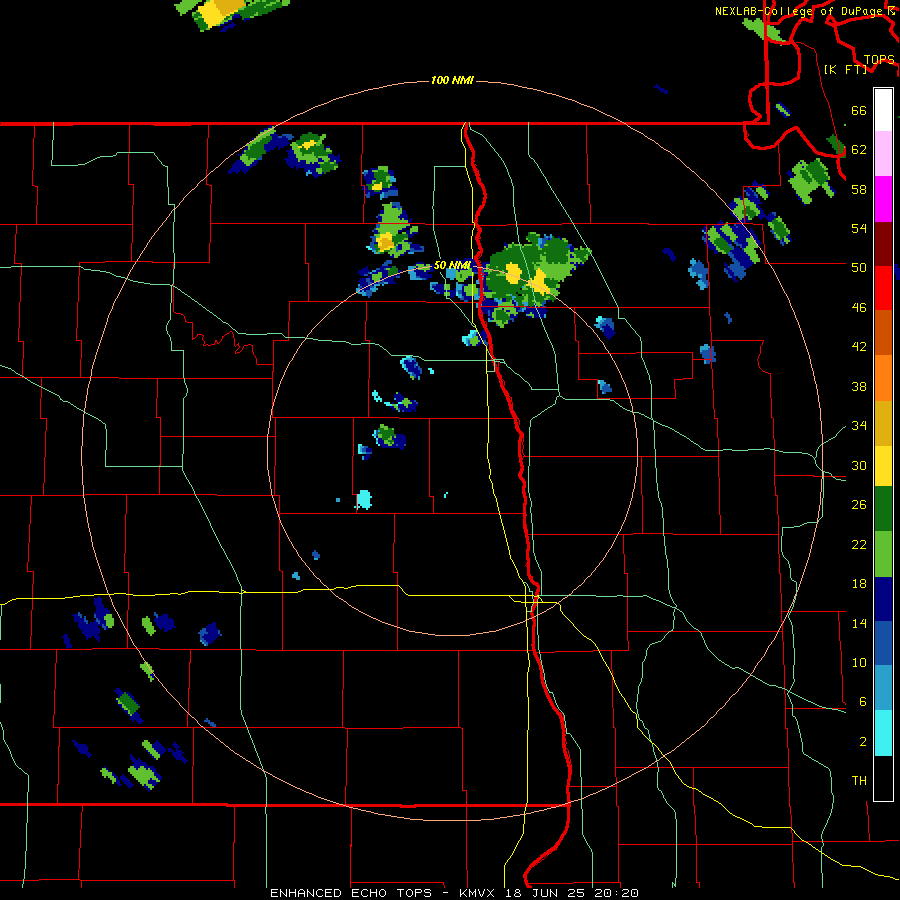This screenshot has width=900, height=900.
Task: Click the legend value "34"
Action: pos(859,426)
